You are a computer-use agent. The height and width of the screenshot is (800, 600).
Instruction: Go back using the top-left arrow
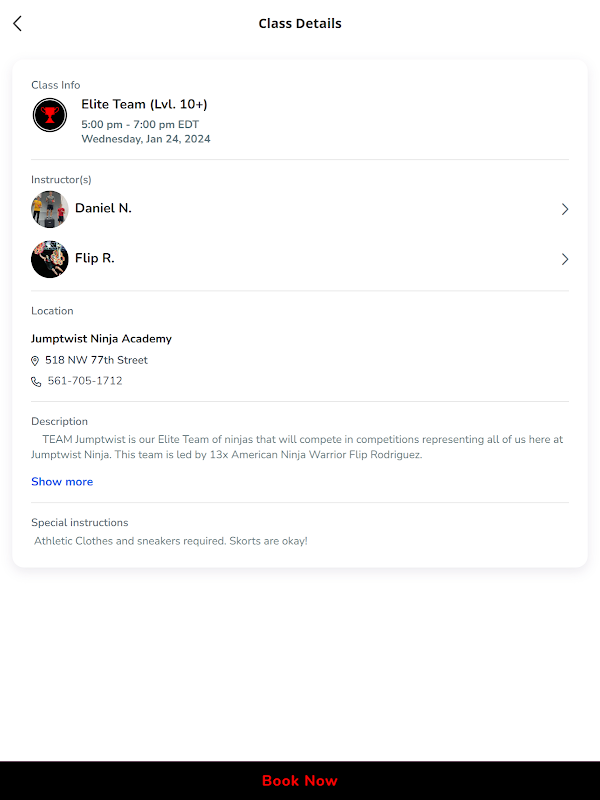[17, 24]
